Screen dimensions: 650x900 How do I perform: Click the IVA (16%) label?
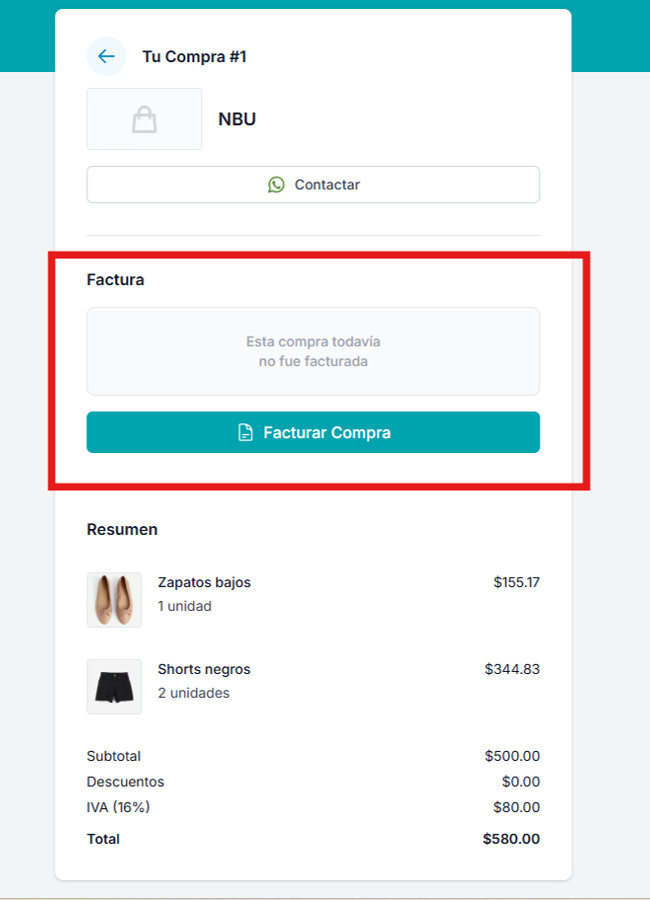coord(118,807)
